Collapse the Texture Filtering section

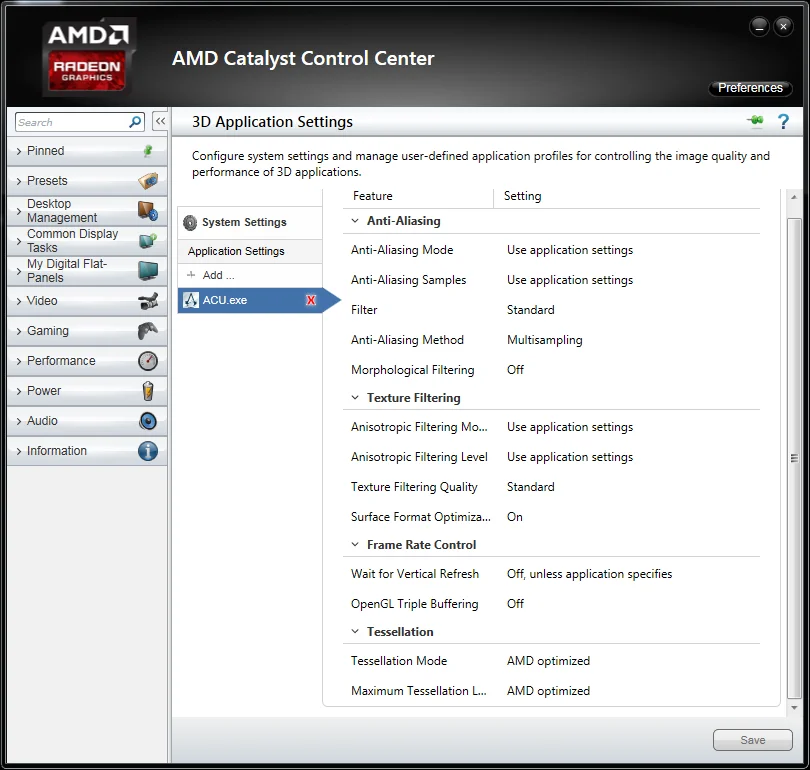click(x=355, y=398)
